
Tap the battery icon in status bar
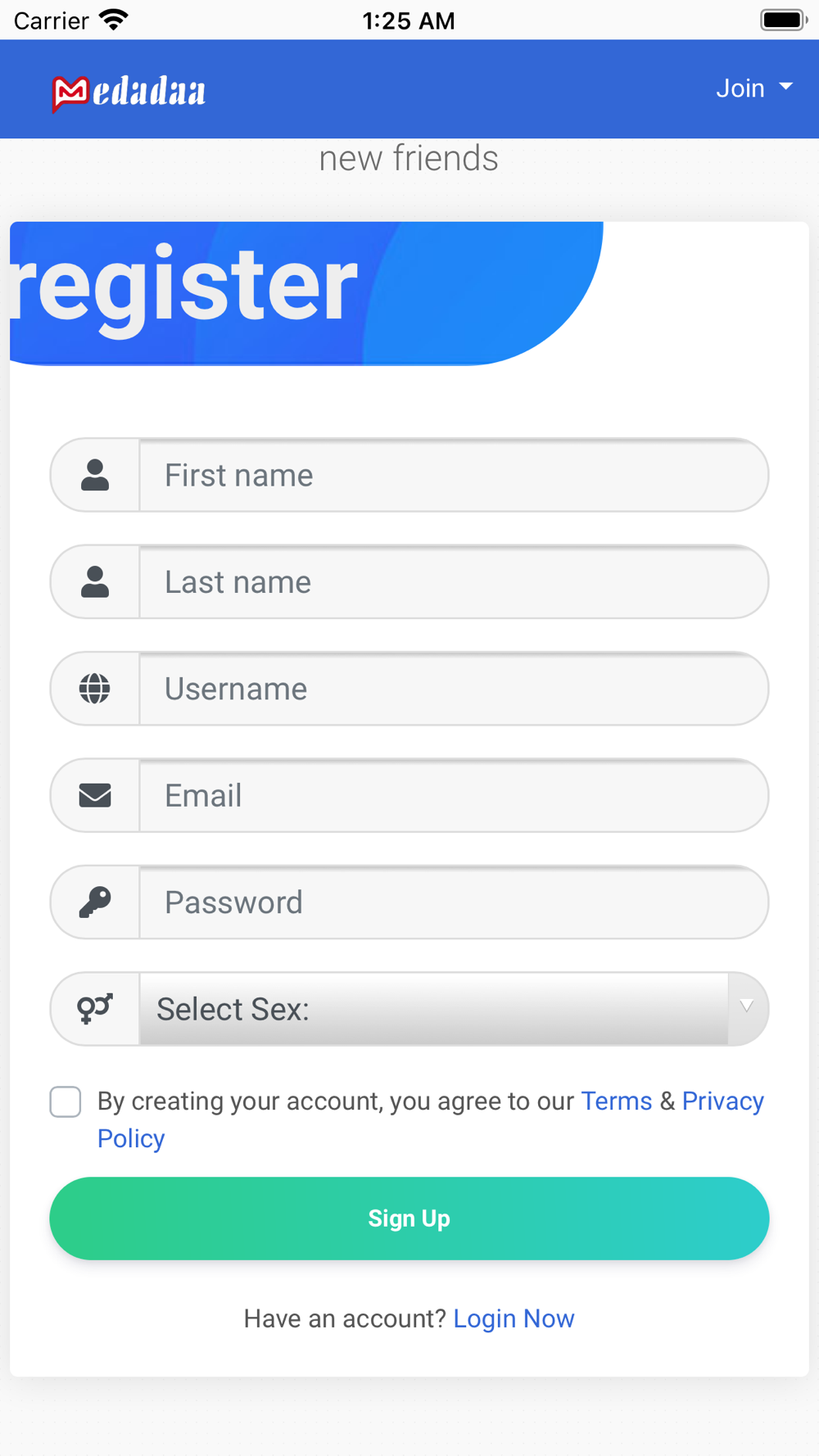coord(783,20)
